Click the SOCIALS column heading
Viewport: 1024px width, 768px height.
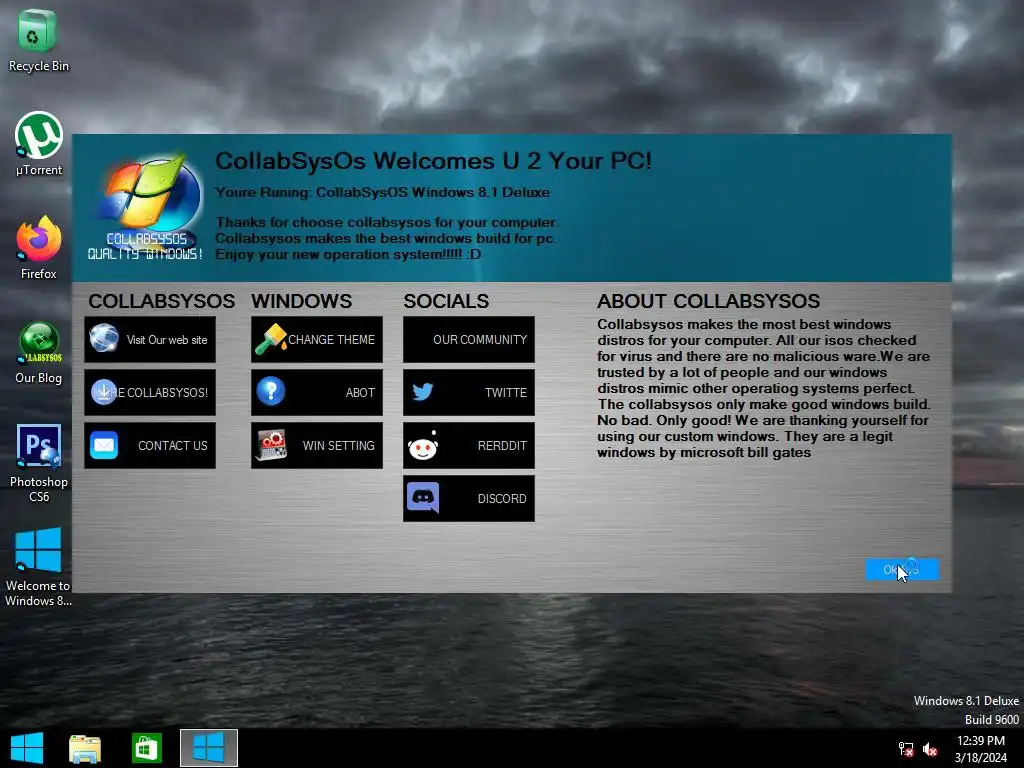click(446, 301)
